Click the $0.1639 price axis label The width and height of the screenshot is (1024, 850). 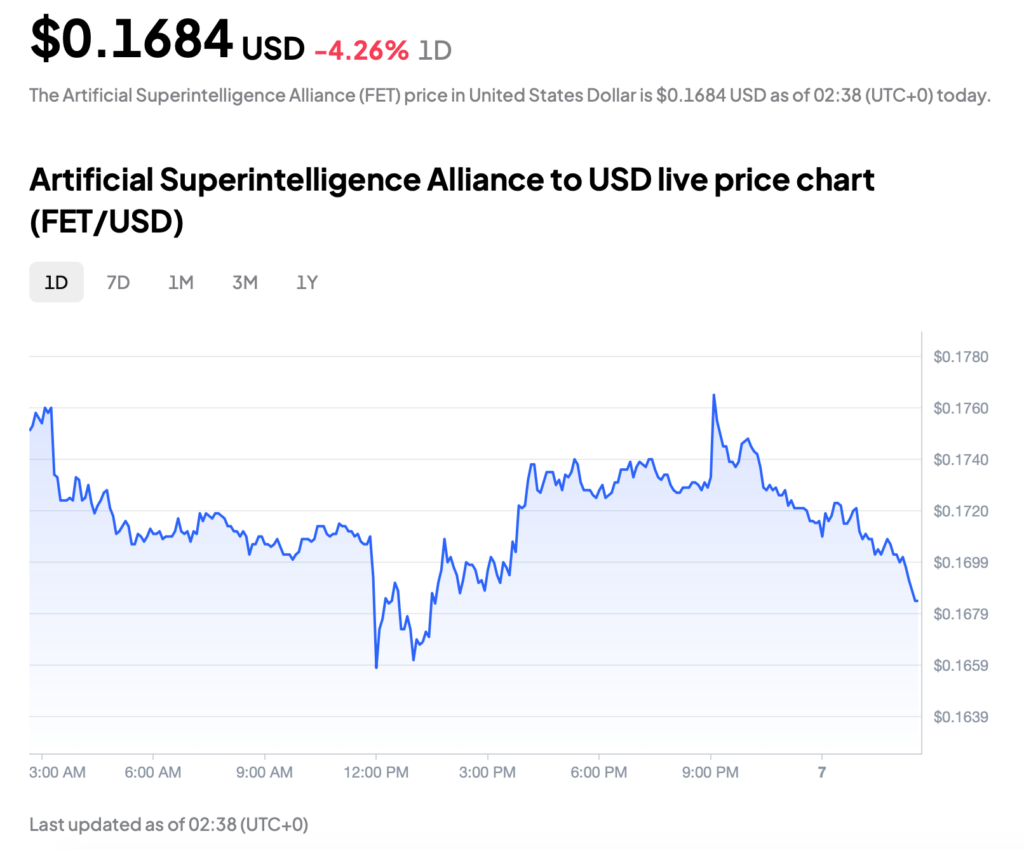(961, 717)
